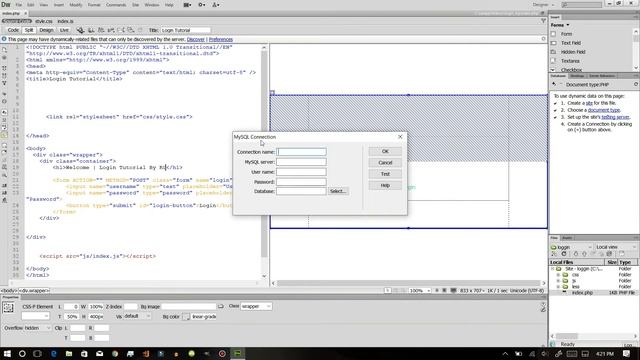
Task: Focus the Connection name field
Action: click(301, 152)
